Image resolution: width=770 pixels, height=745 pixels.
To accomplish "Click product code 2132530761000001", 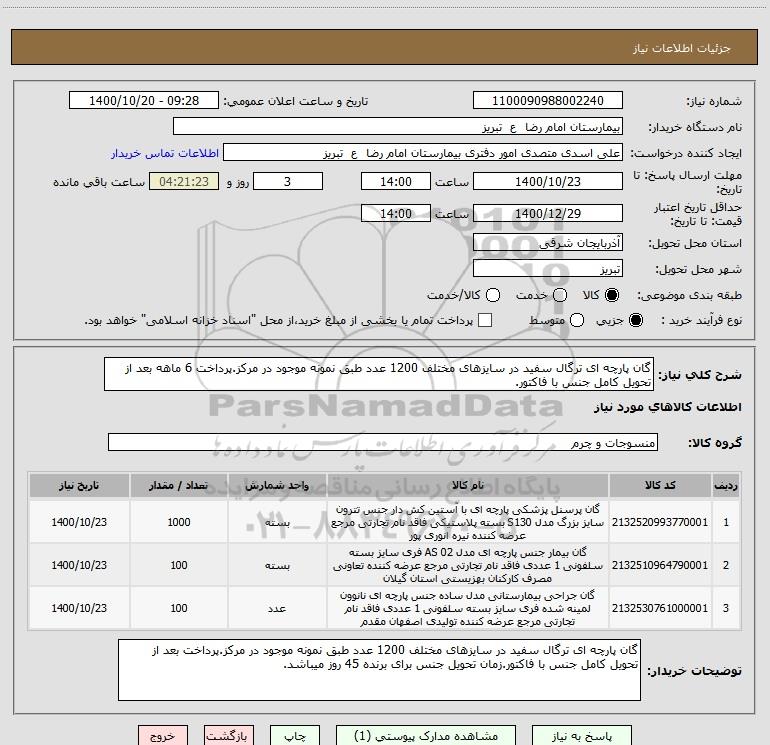I will (660, 608).
